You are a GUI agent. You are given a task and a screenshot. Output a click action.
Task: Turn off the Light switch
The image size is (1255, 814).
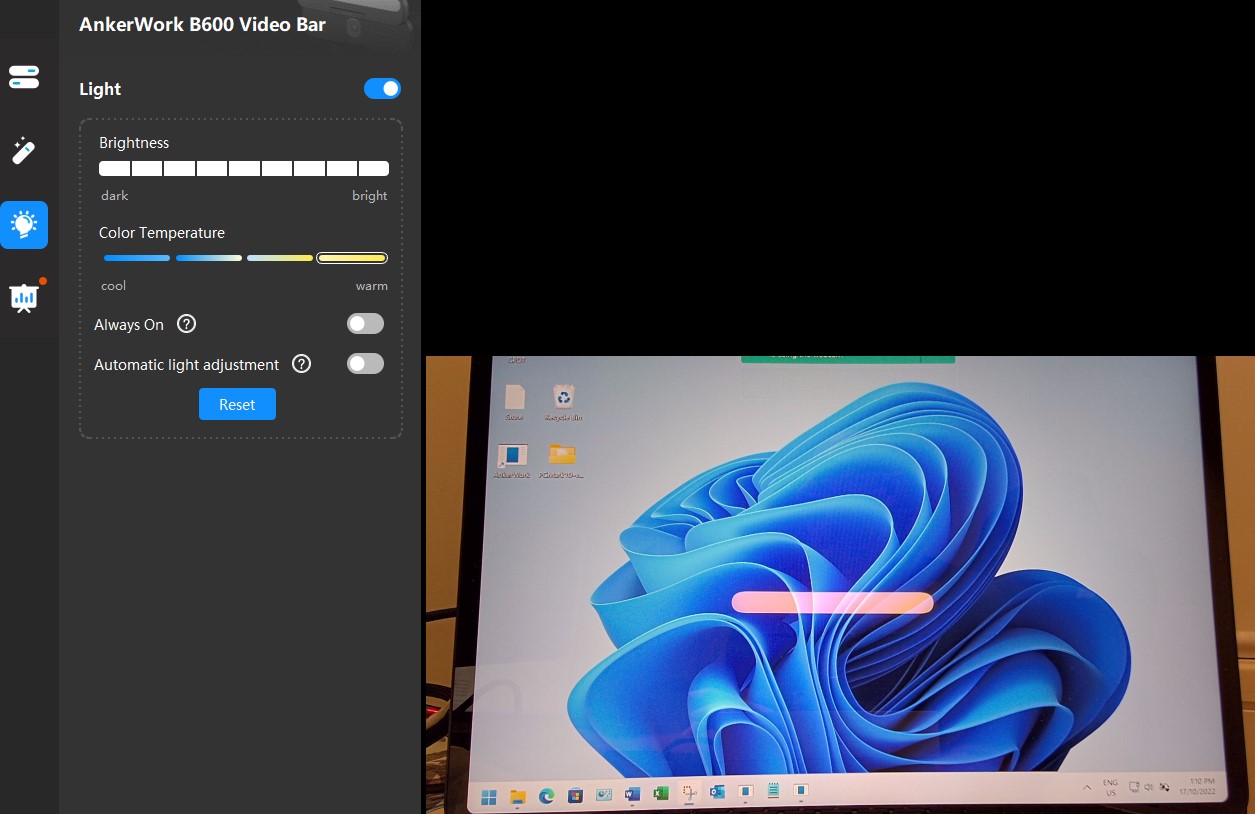point(382,89)
